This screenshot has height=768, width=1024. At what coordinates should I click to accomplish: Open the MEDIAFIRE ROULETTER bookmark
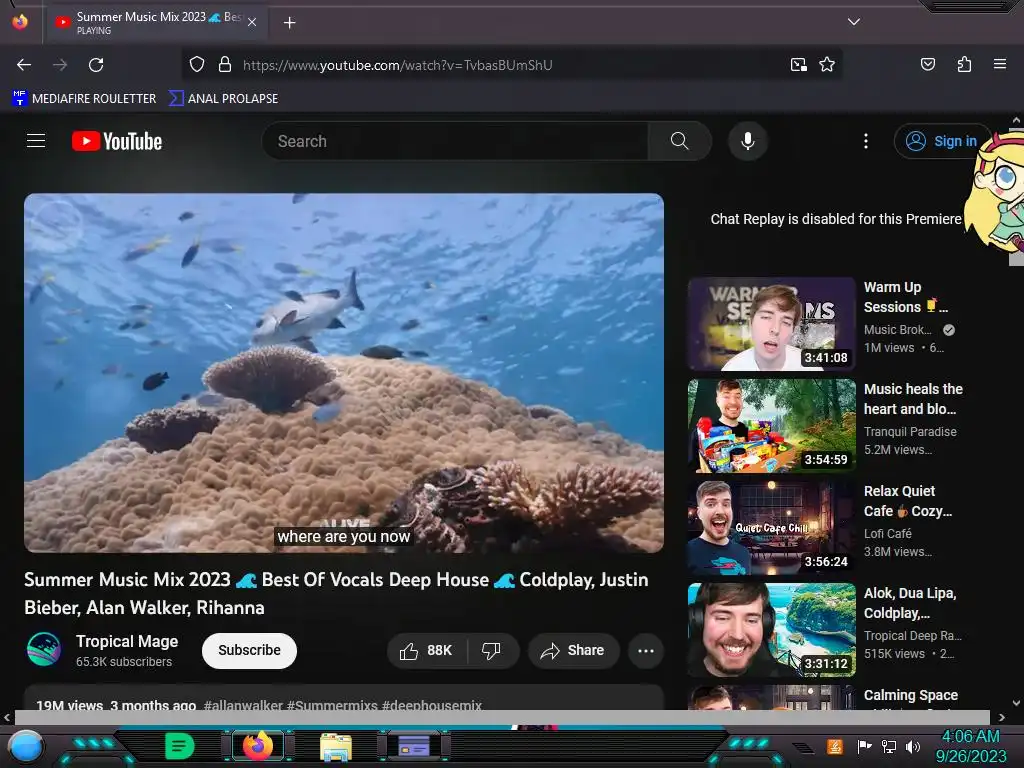click(x=84, y=99)
